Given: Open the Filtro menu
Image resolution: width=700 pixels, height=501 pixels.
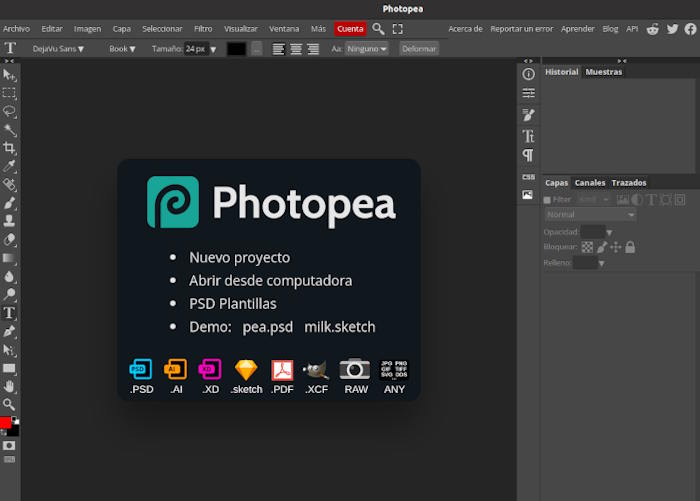Looking at the screenshot, I should [x=203, y=29].
